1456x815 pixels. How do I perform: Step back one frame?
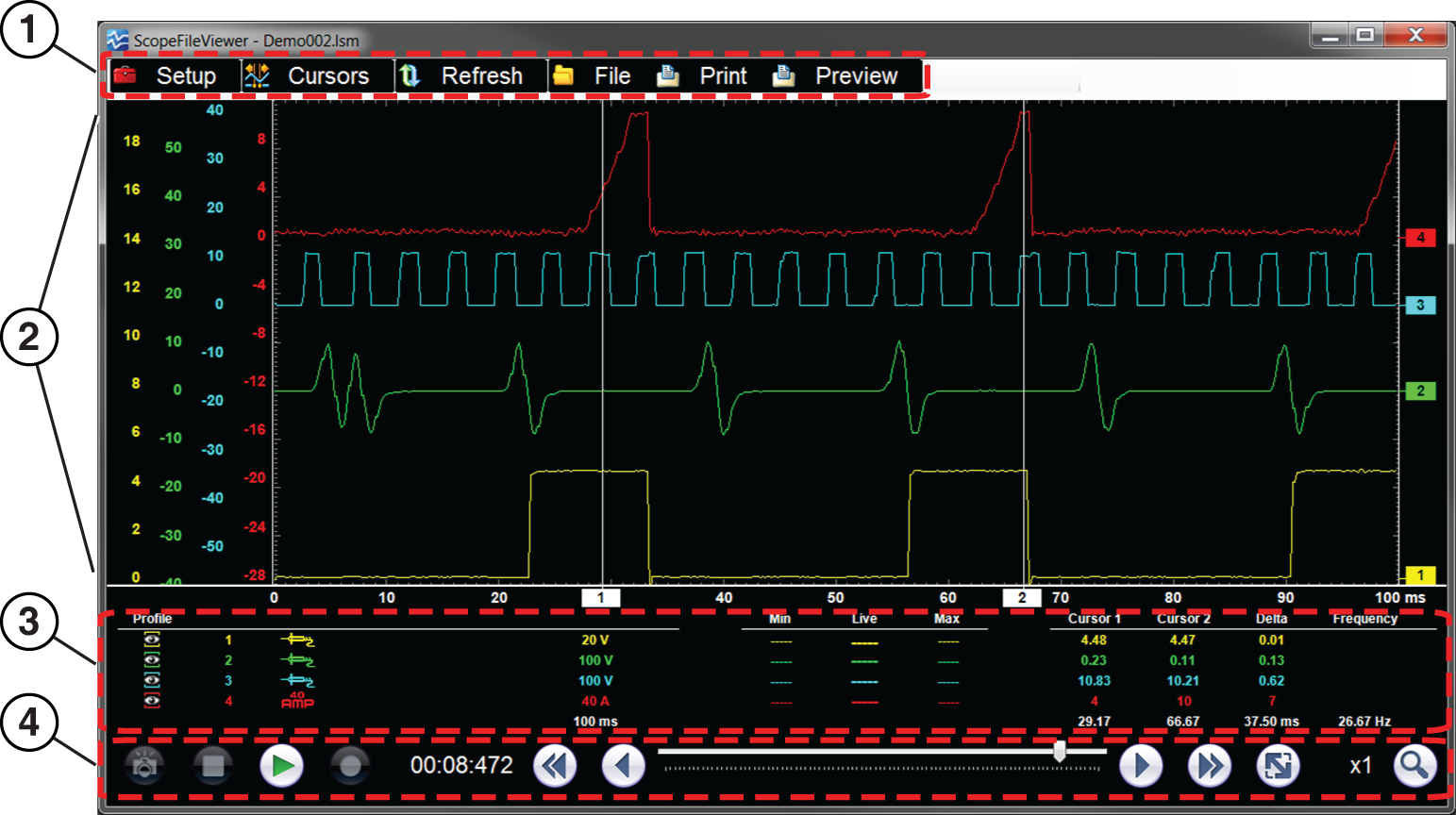coord(623,765)
